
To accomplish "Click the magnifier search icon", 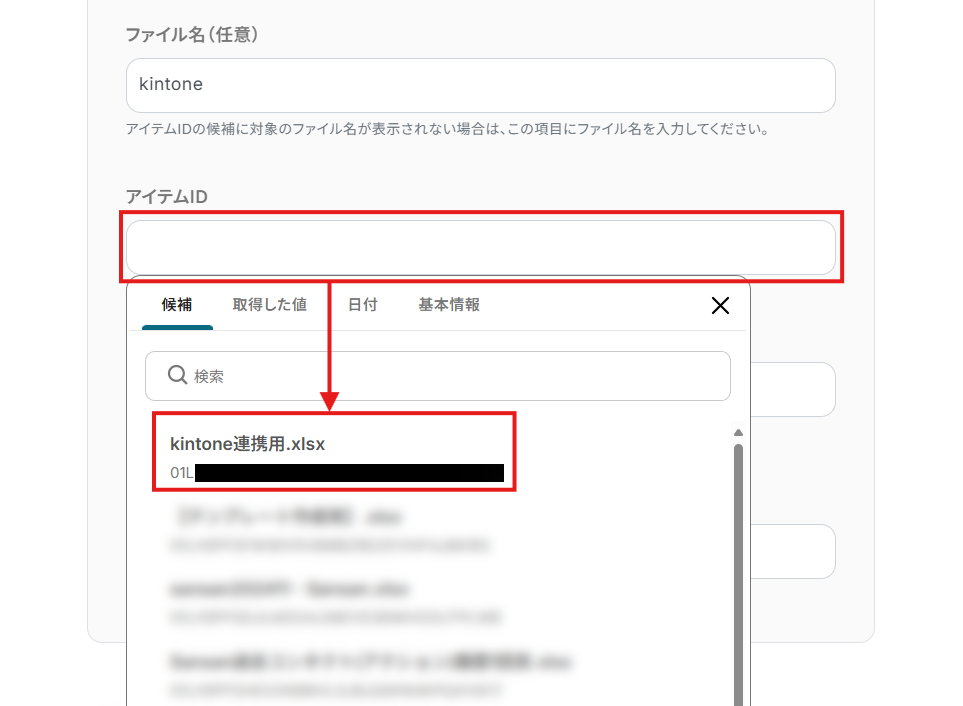I will [177, 375].
